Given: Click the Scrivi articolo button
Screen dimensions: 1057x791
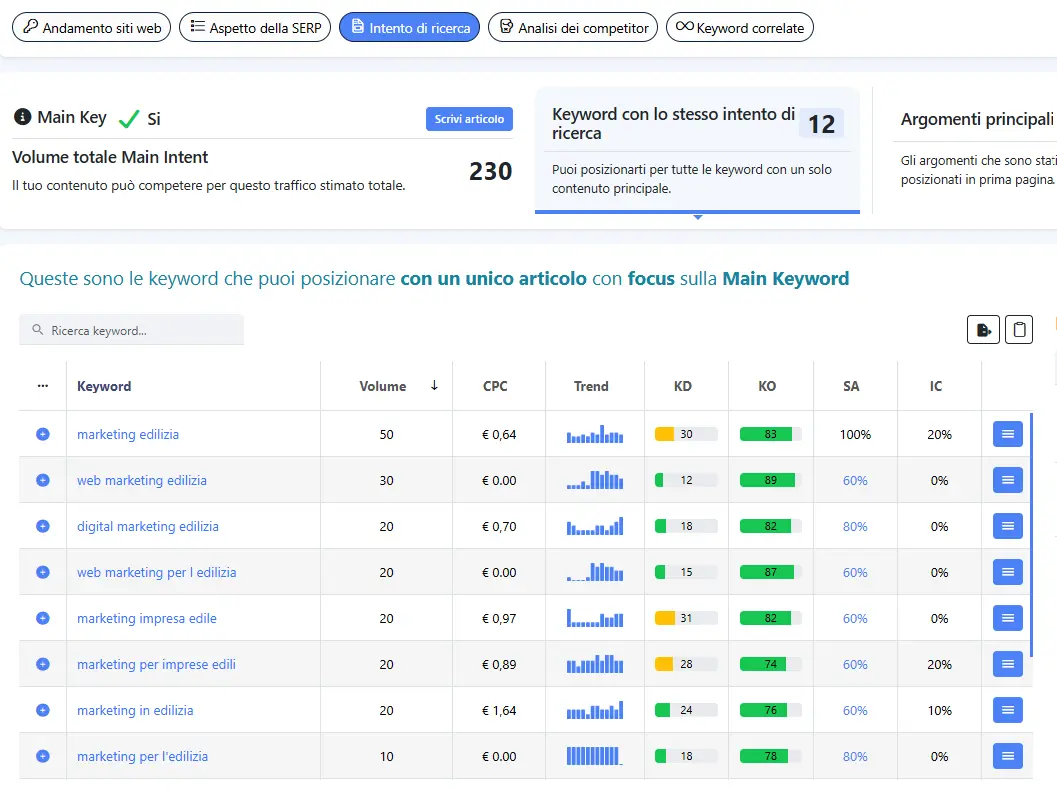Looking at the screenshot, I should tap(469, 119).
